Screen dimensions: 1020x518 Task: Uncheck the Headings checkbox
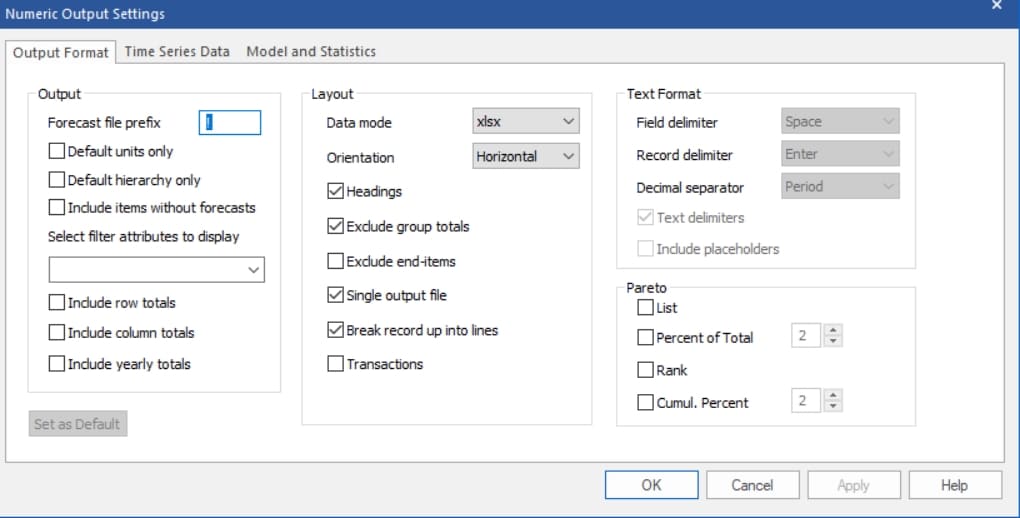pos(336,191)
